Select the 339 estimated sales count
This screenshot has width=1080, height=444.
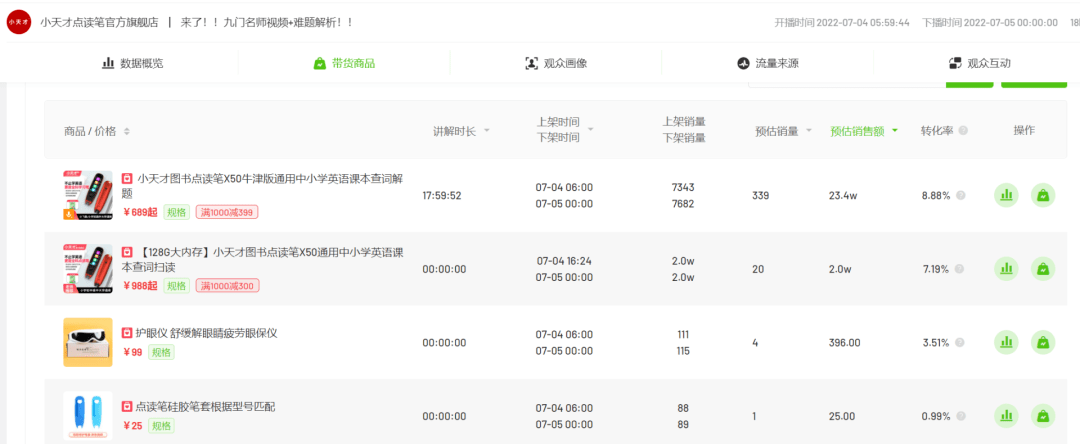click(x=760, y=195)
